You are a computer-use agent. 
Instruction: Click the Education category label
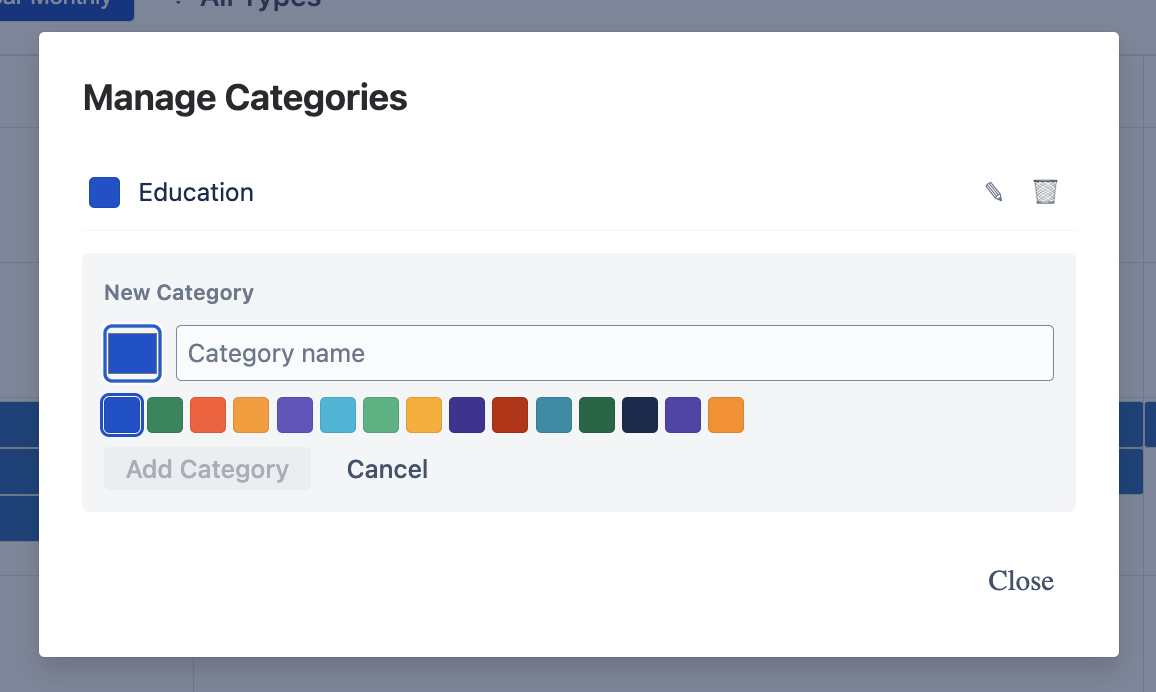196,192
